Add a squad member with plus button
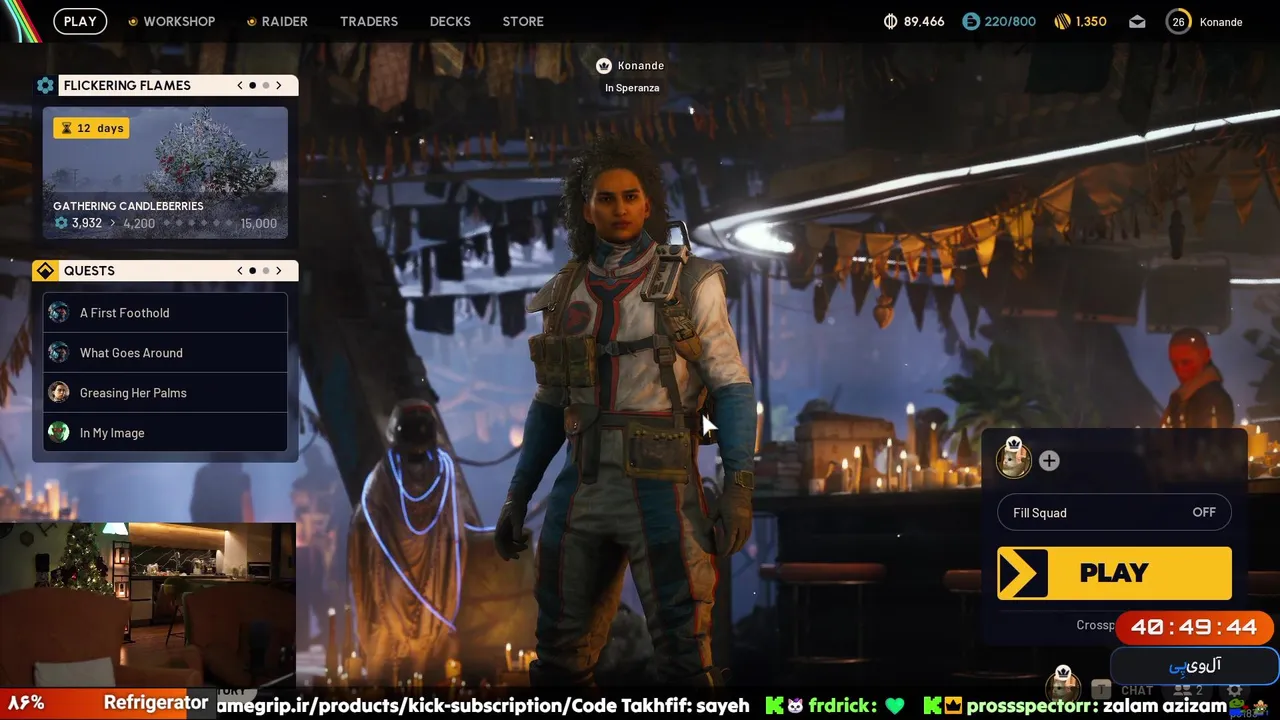The height and width of the screenshot is (720, 1280). pos(1049,460)
